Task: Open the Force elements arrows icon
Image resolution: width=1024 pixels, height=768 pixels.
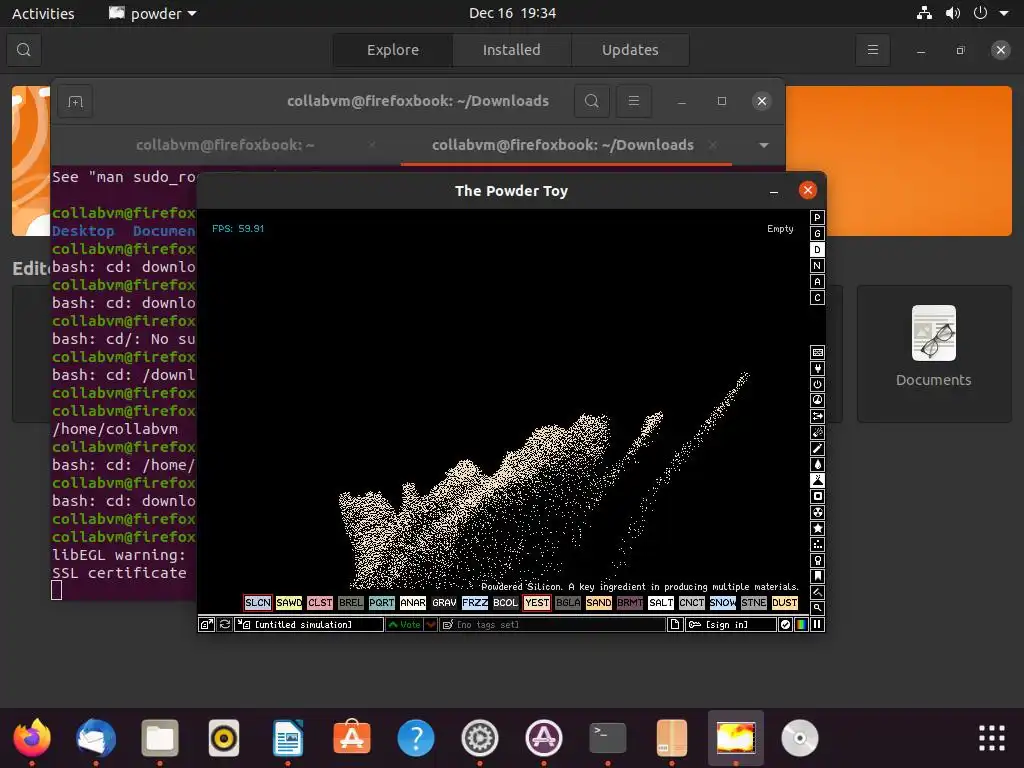Action: [817, 417]
